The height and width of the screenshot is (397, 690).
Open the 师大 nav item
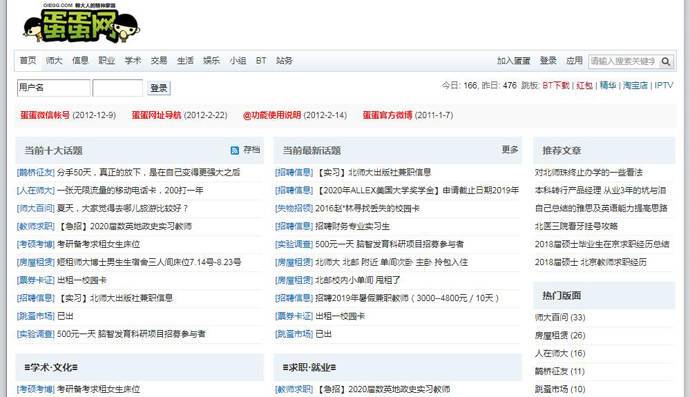click(54, 60)
